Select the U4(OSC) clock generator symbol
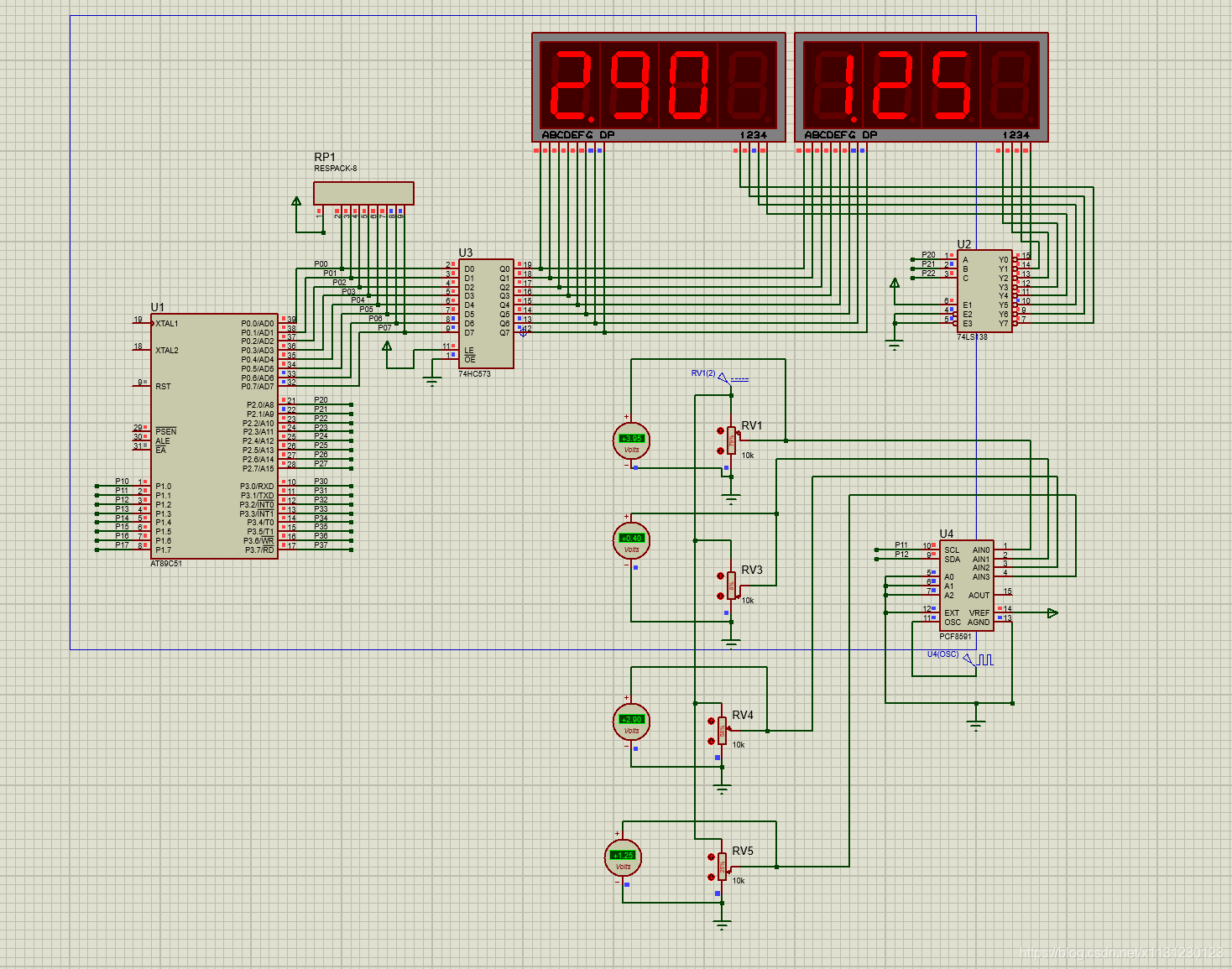This screenshot has width=1232, height=969. pos(961,658)
